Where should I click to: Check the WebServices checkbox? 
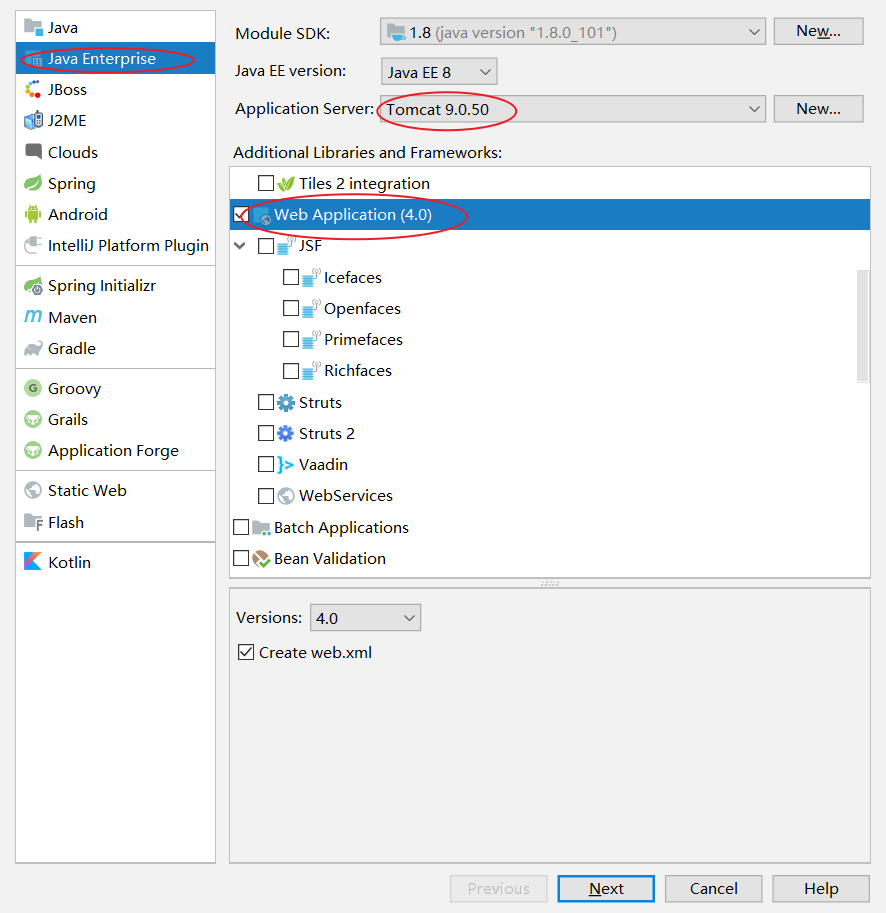tap(266, 496)
